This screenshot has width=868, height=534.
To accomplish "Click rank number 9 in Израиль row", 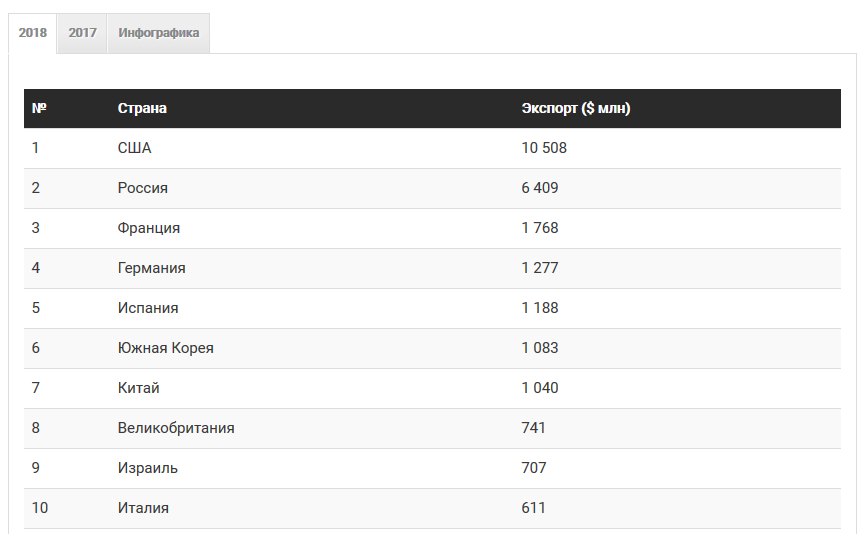I will [35, 468].
